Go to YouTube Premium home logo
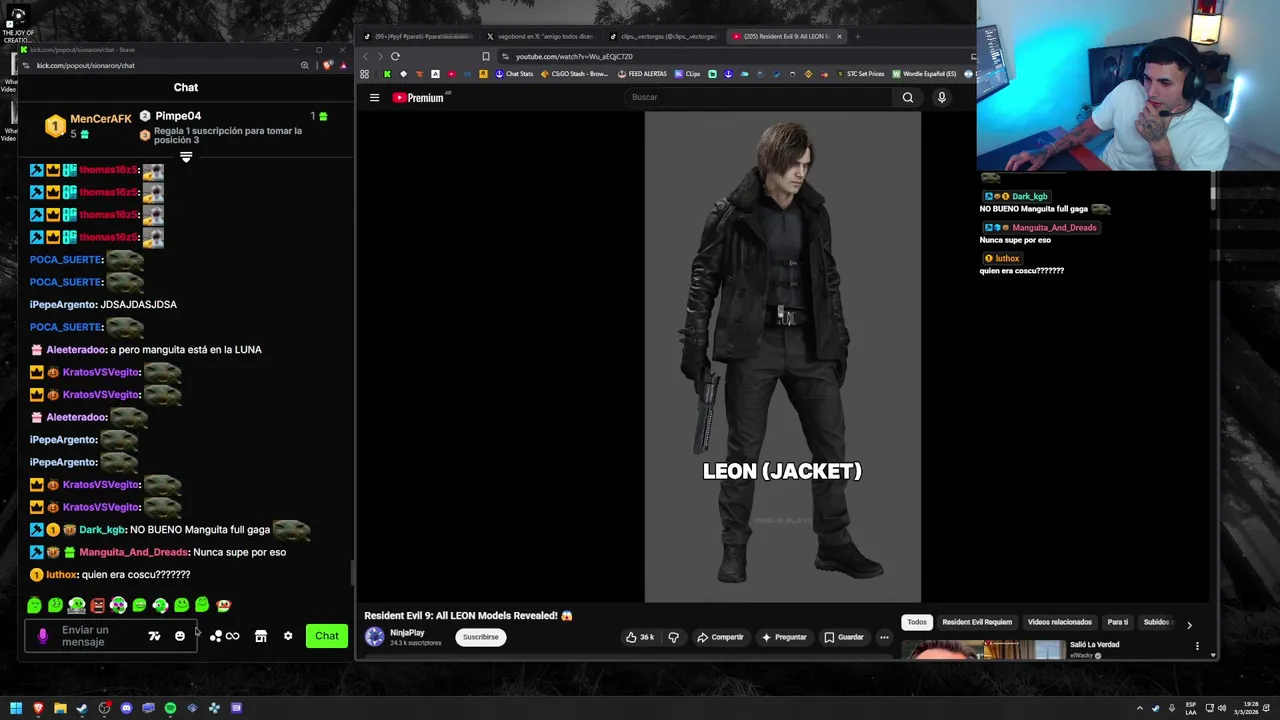This screenshot has height=720, width=1280. click(418, 97)
